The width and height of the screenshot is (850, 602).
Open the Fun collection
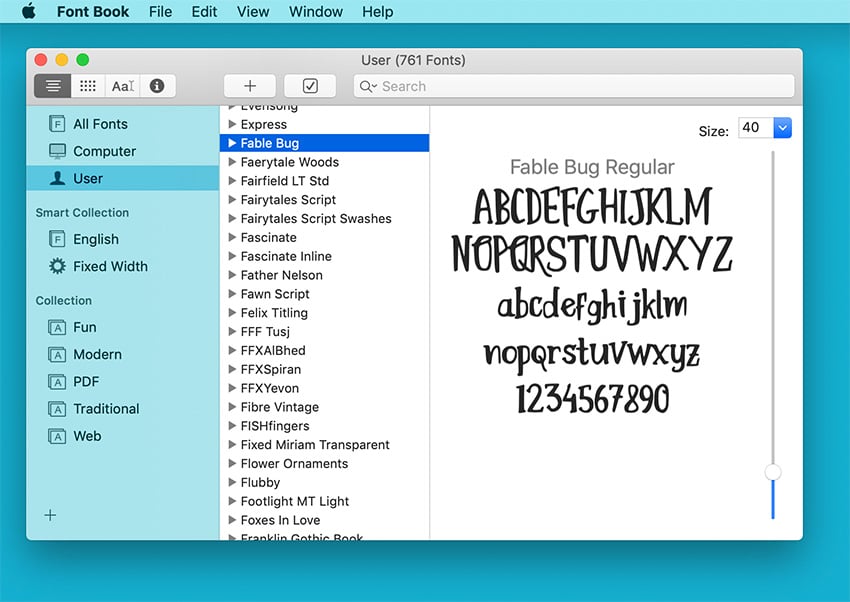tap(123, 327)
